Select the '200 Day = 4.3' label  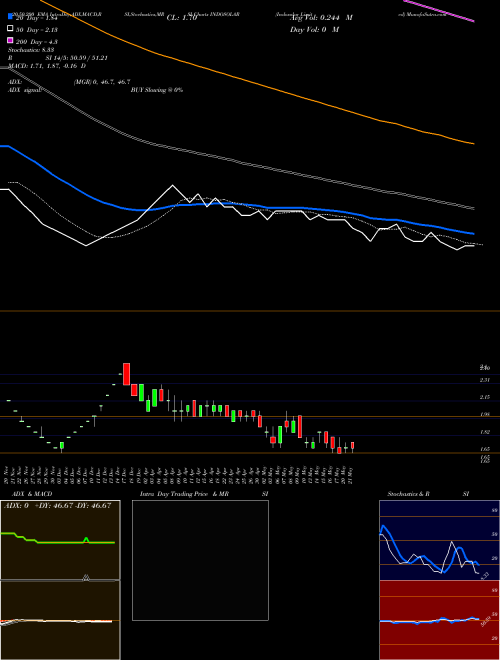[x=37, y=42]
